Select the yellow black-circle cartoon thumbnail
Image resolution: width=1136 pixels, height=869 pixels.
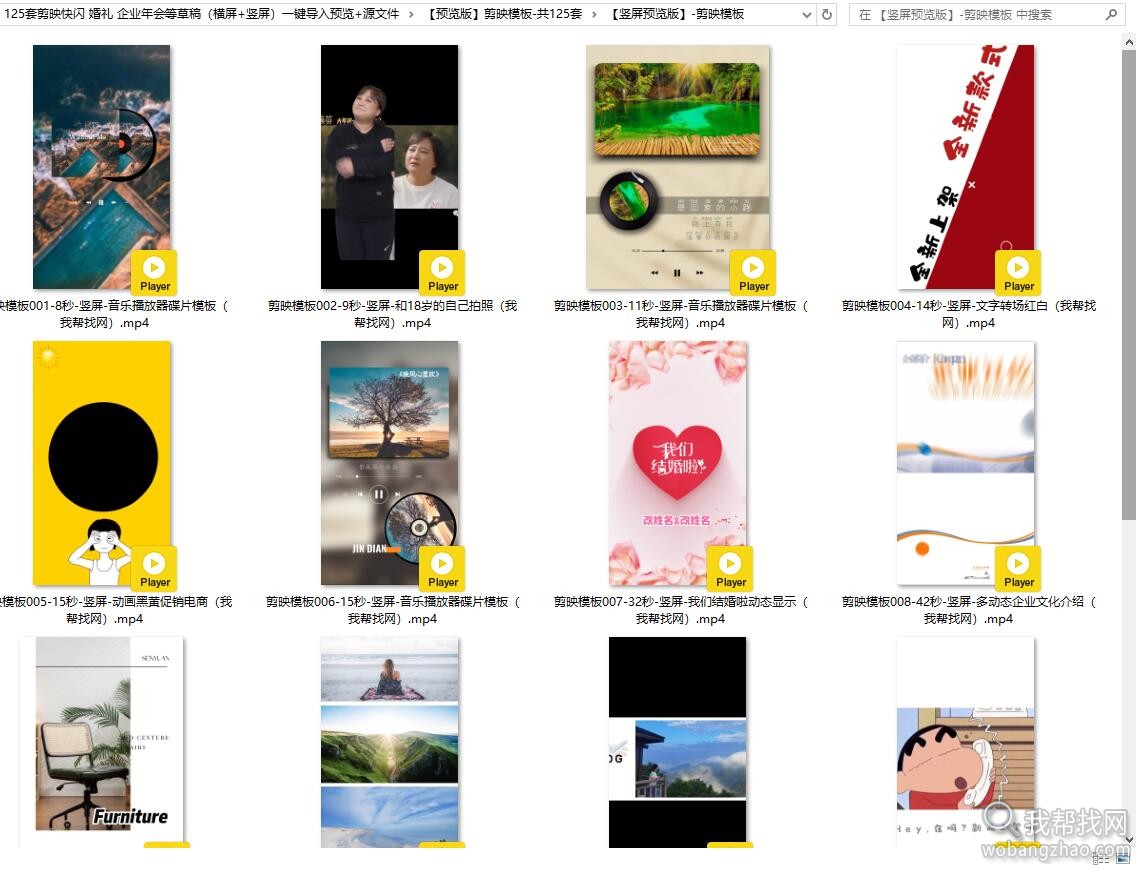[x=101, y=462]
